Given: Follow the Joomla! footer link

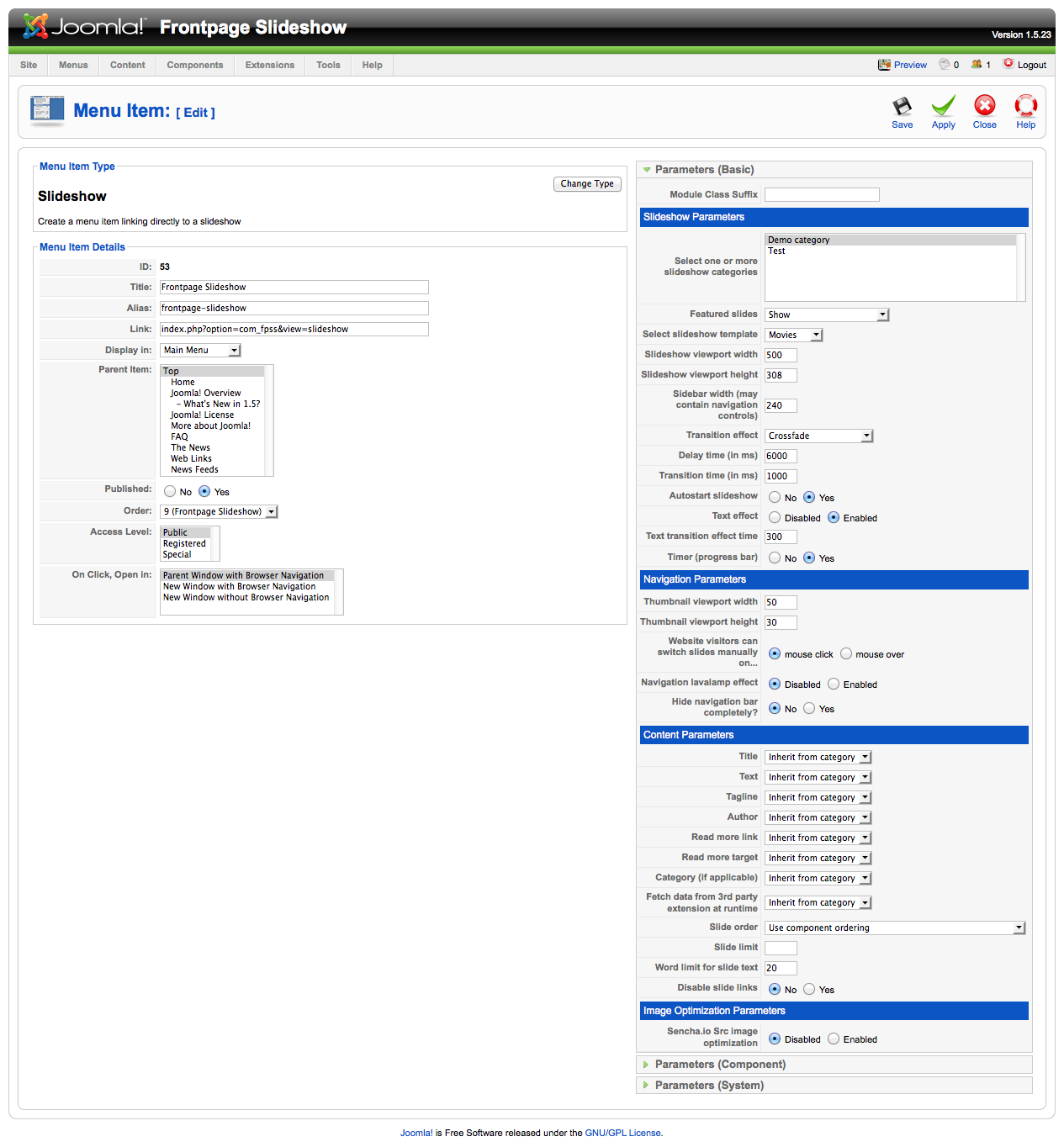Looking at the screenshot, I should coord(416,1134).
